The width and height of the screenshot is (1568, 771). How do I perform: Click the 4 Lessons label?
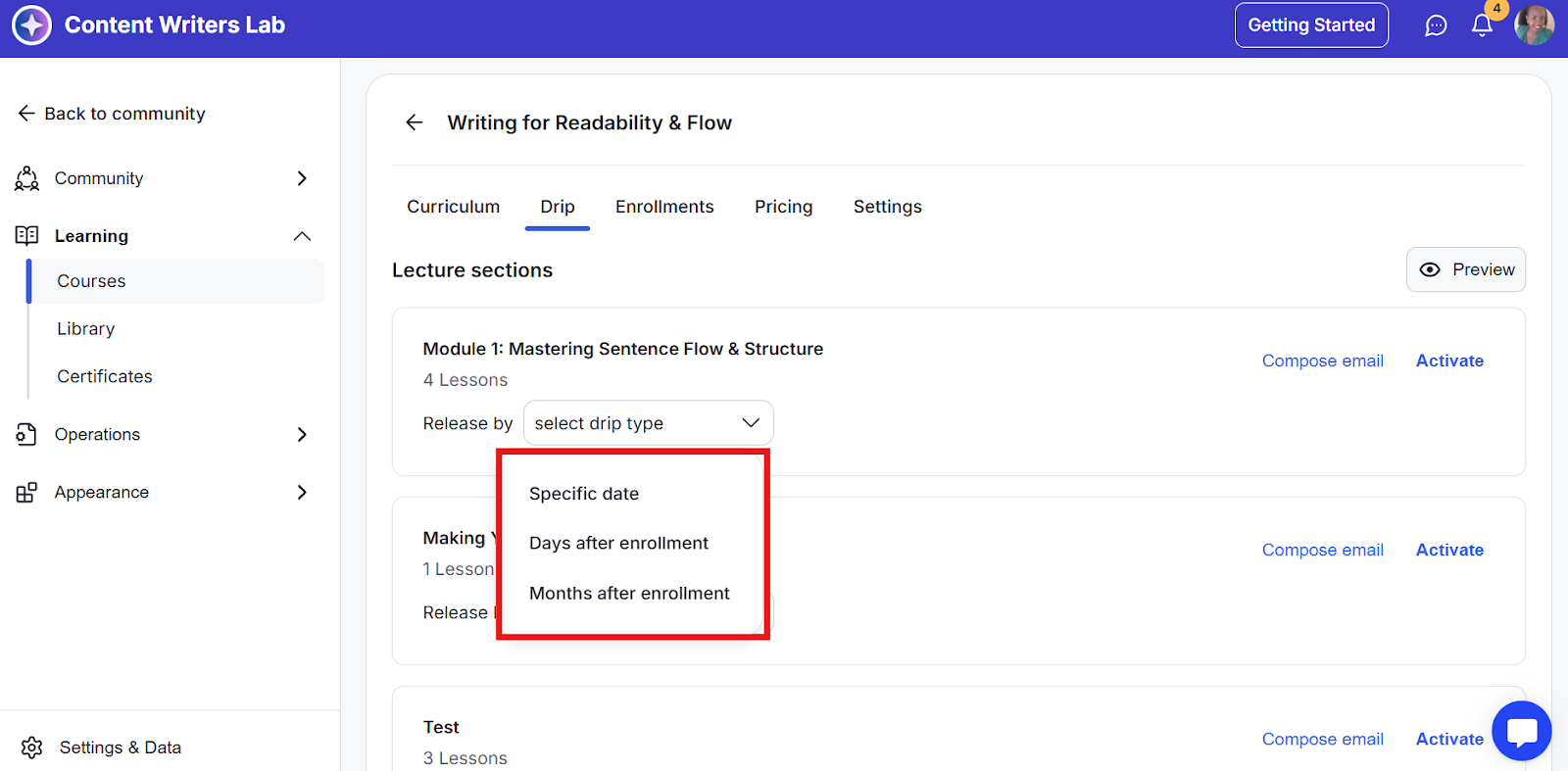point(465,380)
